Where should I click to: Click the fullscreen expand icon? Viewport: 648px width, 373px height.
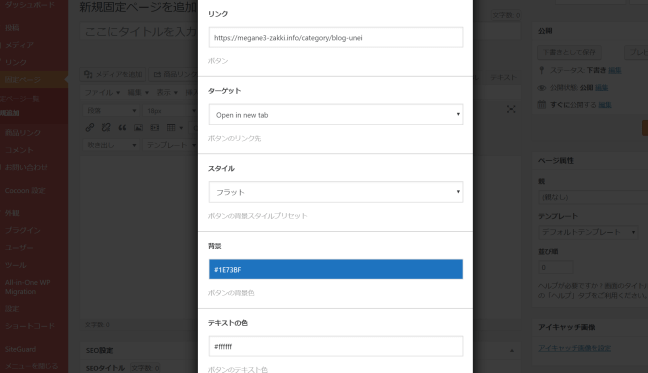point(511,109)
